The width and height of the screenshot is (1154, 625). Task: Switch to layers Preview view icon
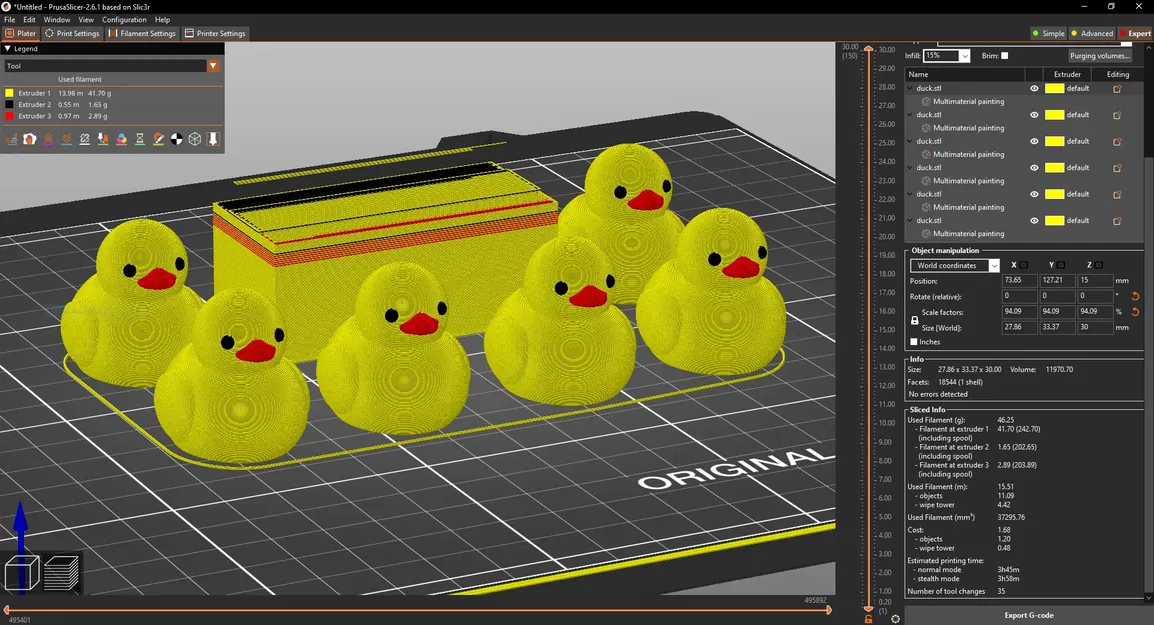[62, 573]
